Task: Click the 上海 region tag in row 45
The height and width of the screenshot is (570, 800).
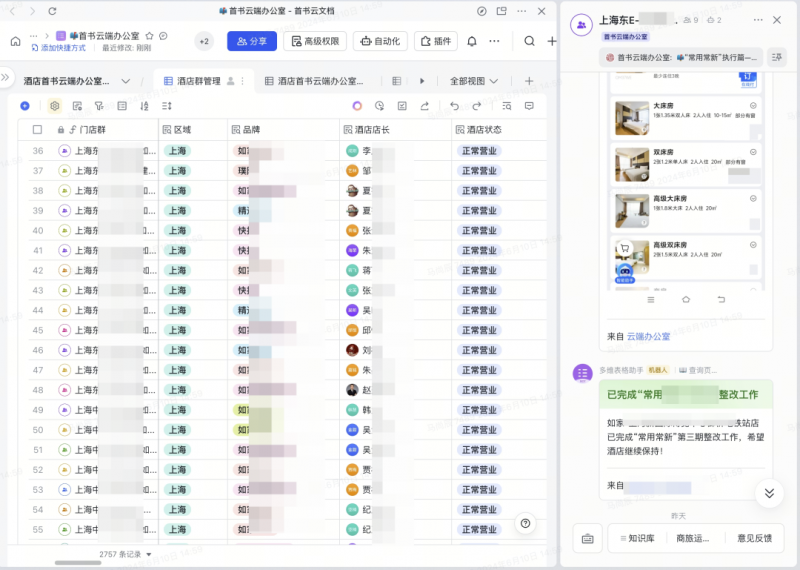Action: pos(177,330)
